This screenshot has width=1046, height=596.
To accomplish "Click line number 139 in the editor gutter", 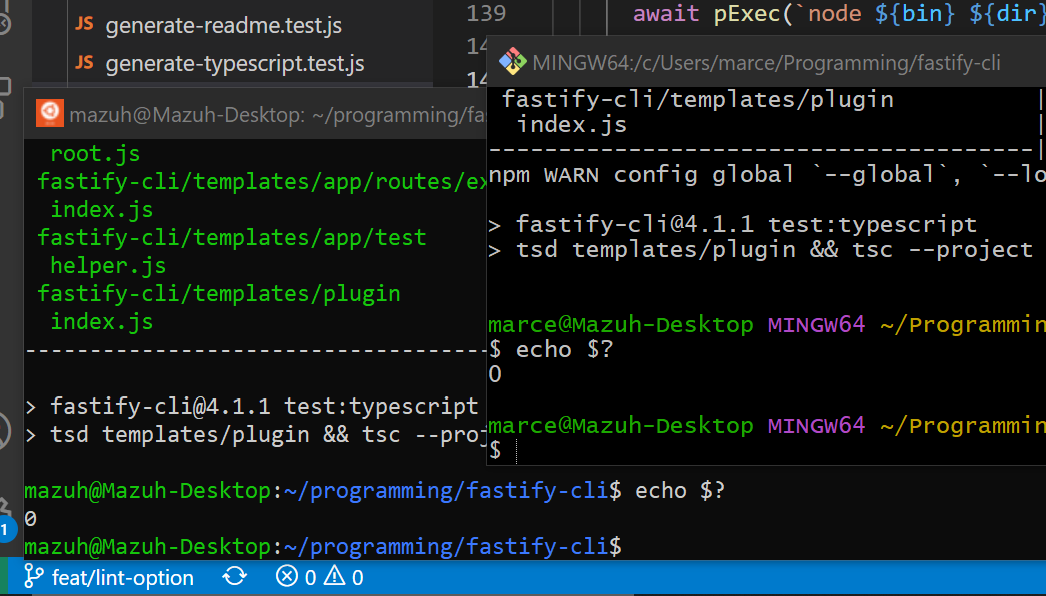I will (x=486, y=13).
